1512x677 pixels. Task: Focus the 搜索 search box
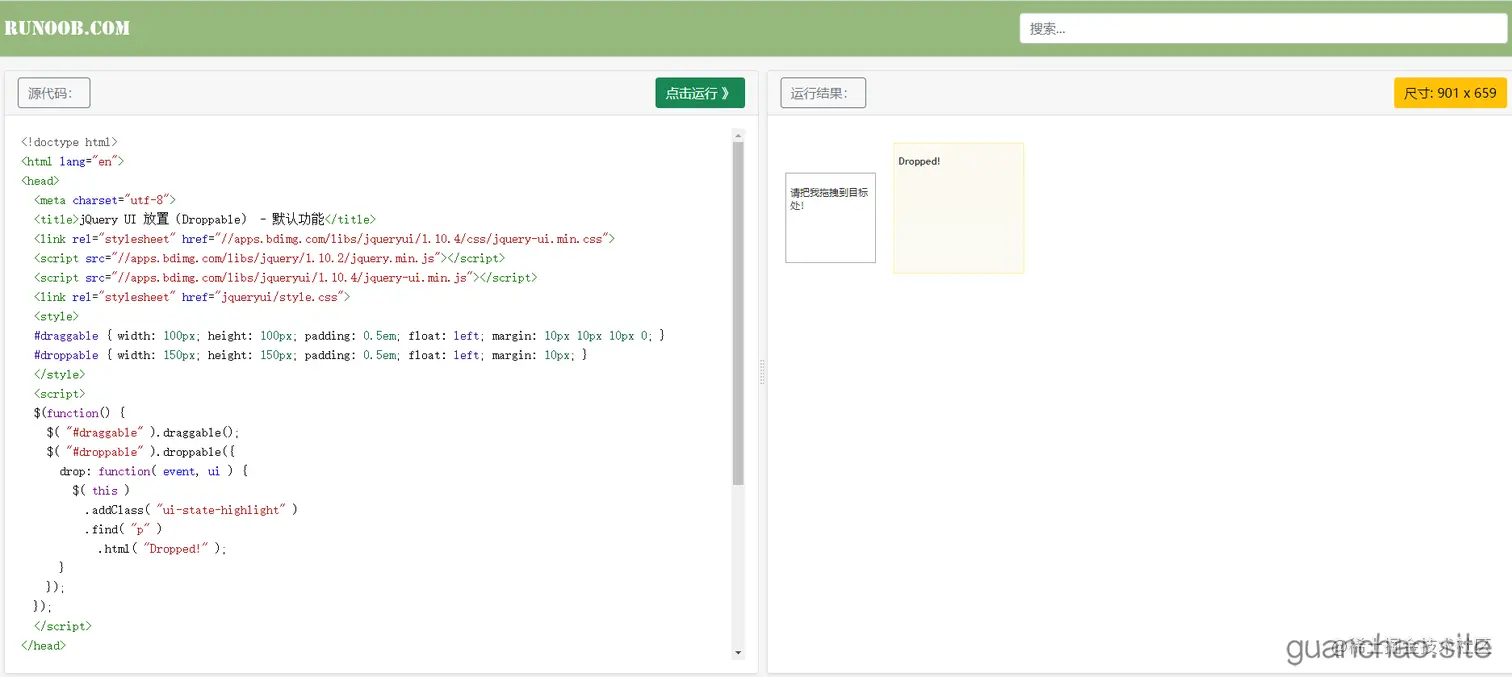pos(1263,28)
